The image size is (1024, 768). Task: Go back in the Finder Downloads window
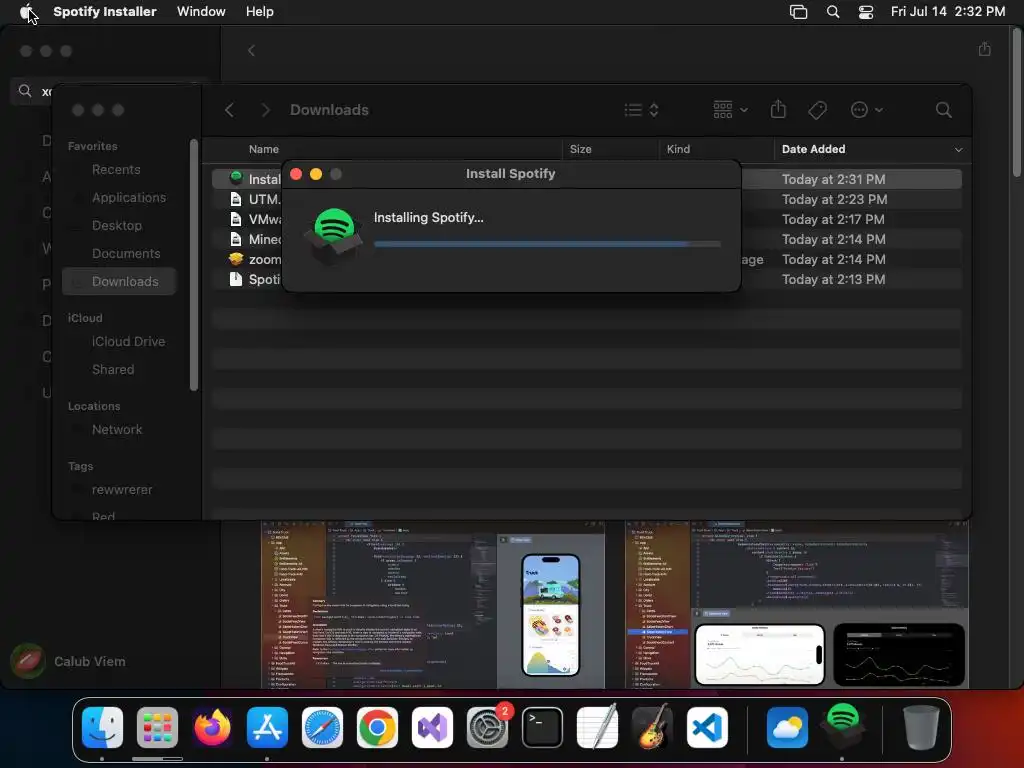(x=229, y=110)
